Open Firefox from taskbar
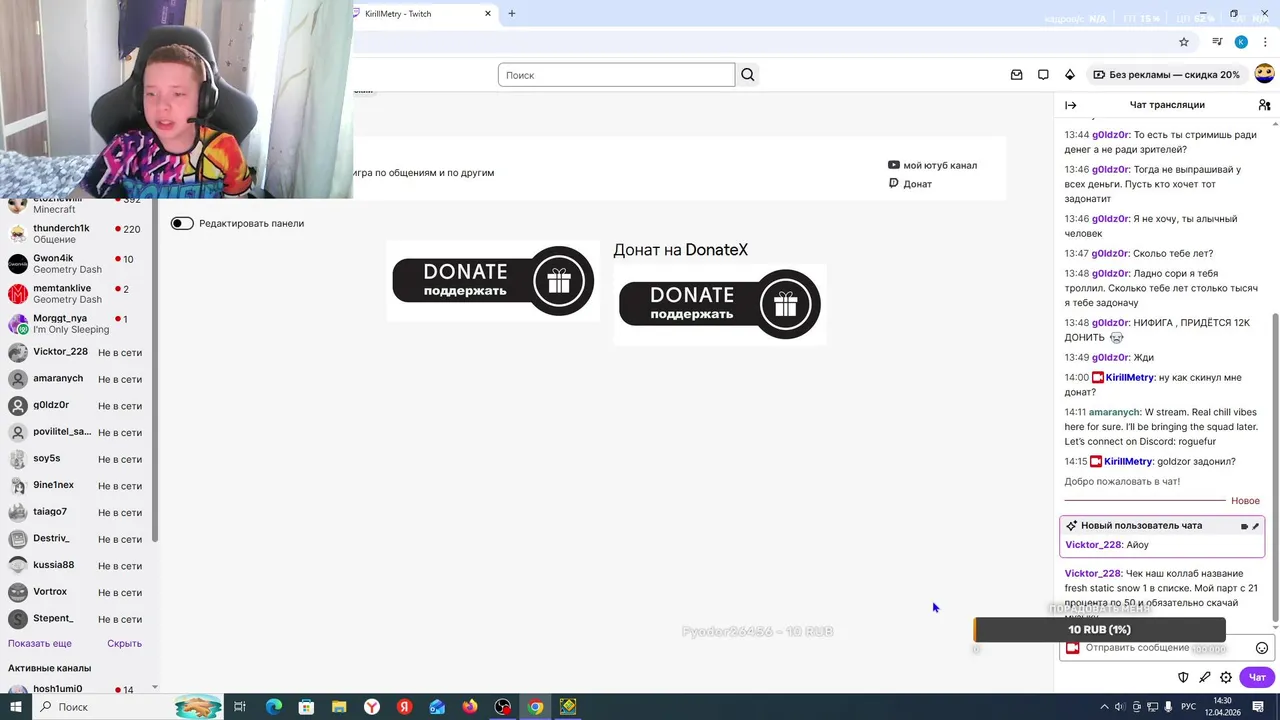This screenshot has width=1280, height=720. pos(470,707)
